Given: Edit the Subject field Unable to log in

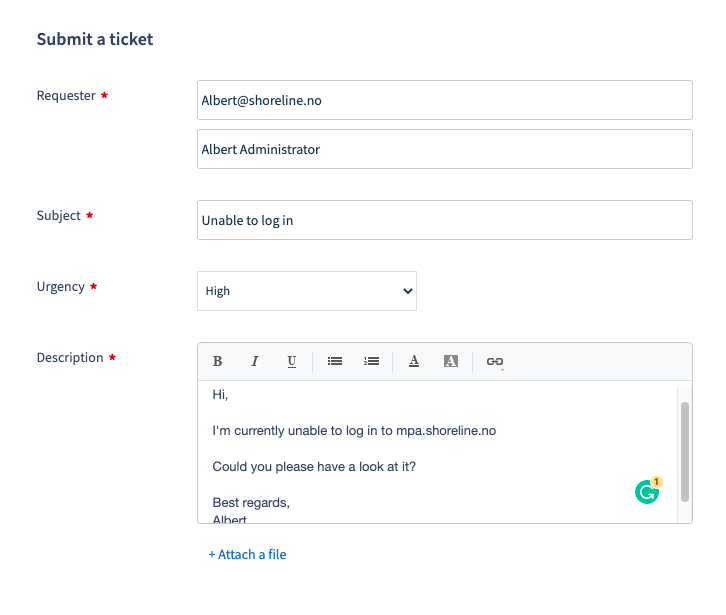Looking at the screenshot, I should (x=445, y=220).
